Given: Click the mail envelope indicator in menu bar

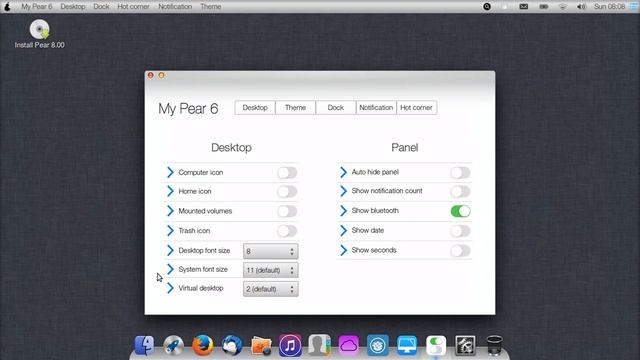Looking at the screenshot, I should tap(524, 7).
